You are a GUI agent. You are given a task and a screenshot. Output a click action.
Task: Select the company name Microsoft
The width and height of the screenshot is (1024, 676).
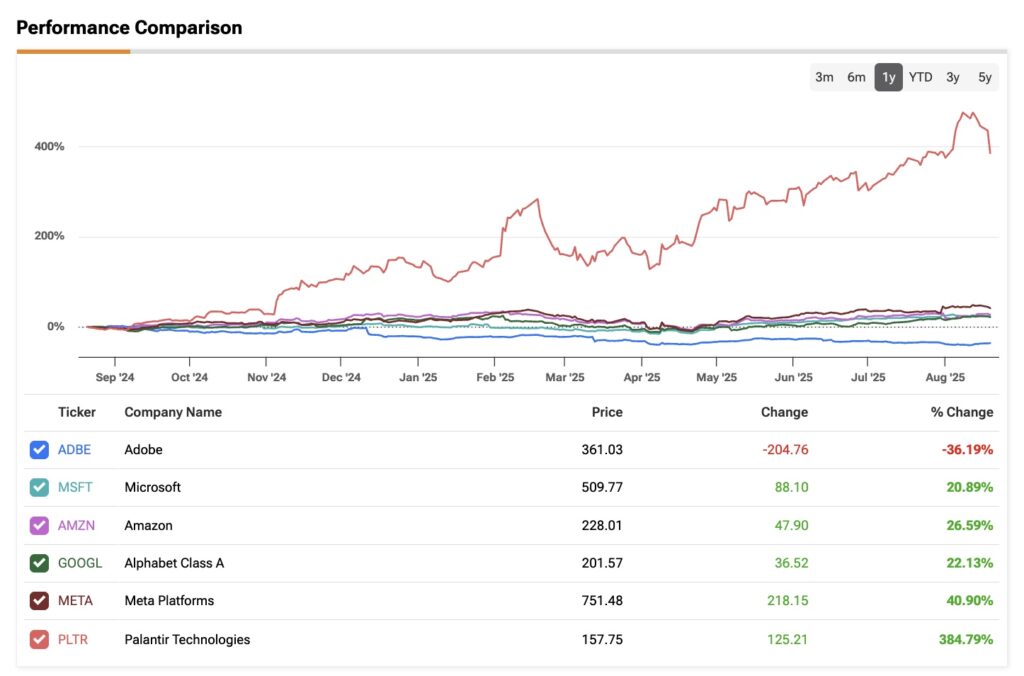152,487
